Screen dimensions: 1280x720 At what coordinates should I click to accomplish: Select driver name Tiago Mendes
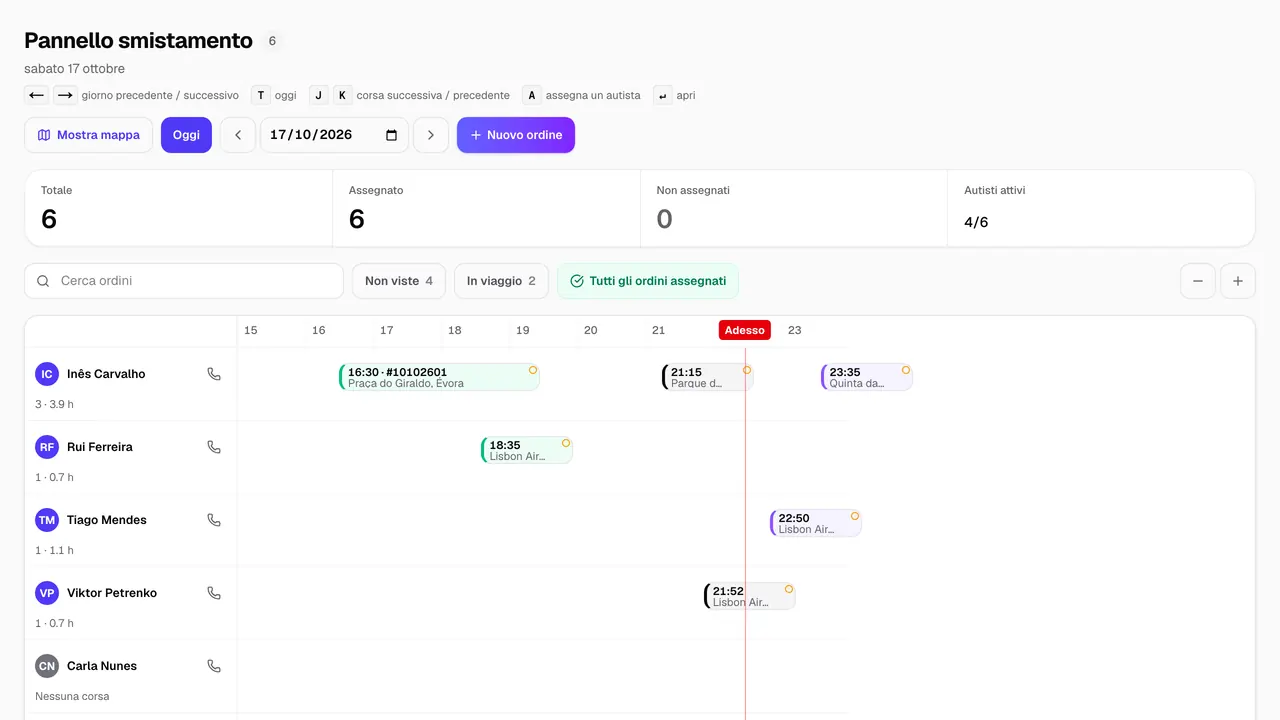[x=107, y=520]
